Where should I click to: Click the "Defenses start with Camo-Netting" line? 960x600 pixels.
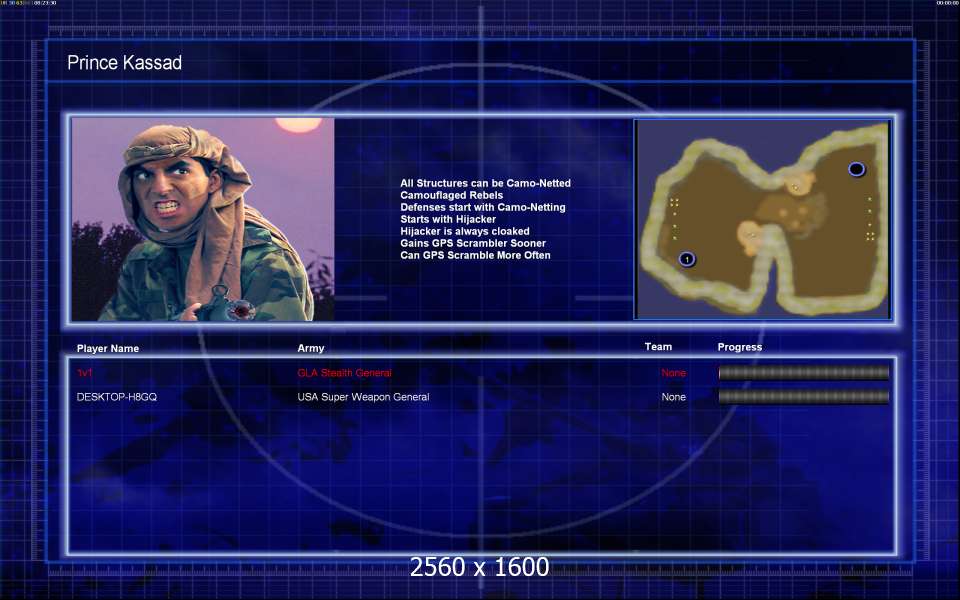pyautogui.click(x=482, y=207)
